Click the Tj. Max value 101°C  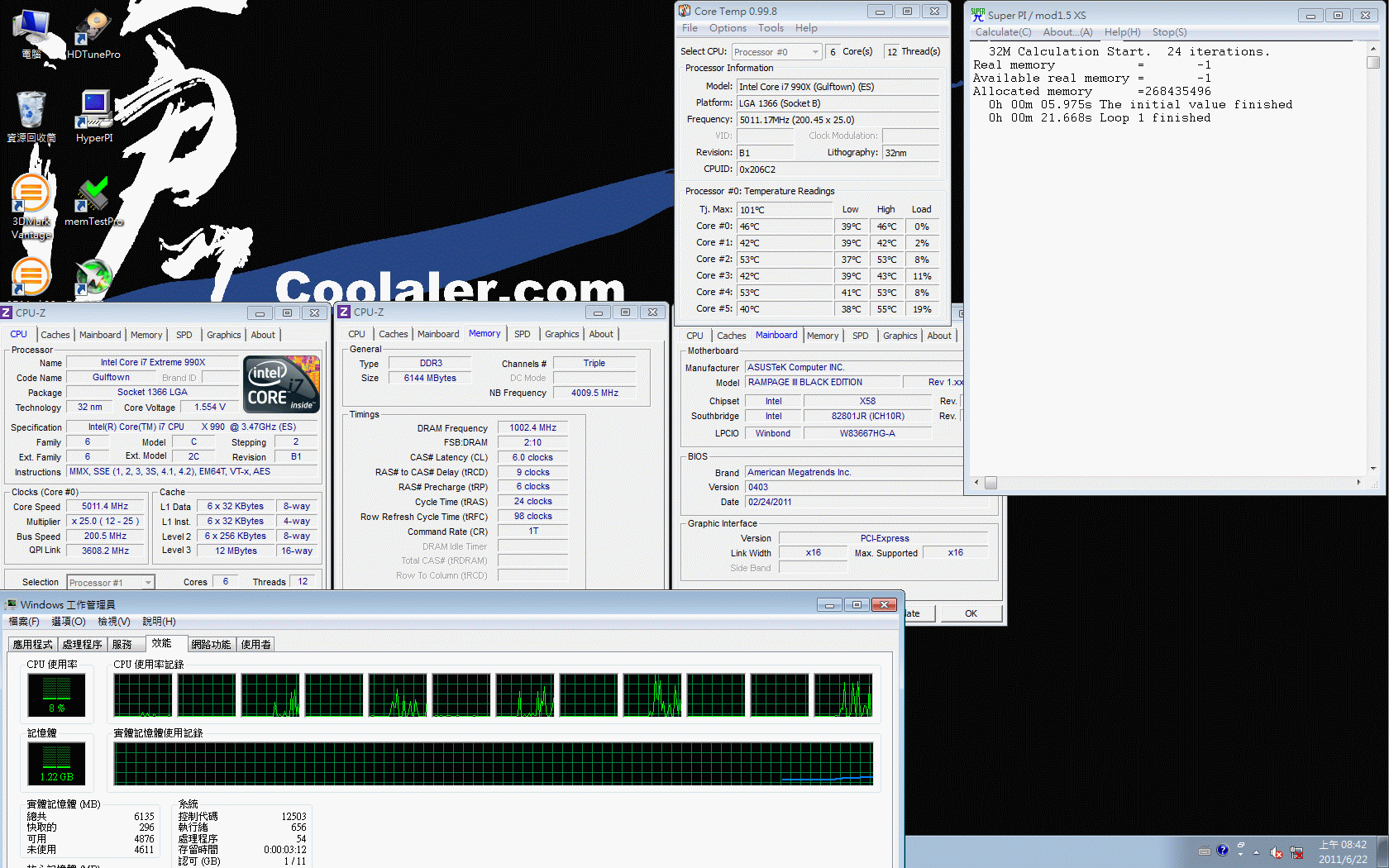784,210
